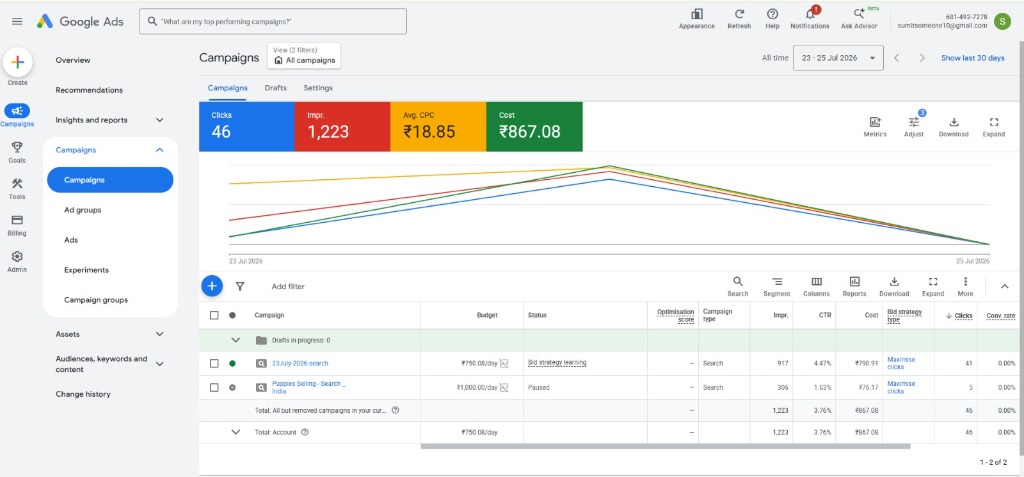Open Tools wrench icon
Screen dimensions: 1024x477
(x=17, y=184)
